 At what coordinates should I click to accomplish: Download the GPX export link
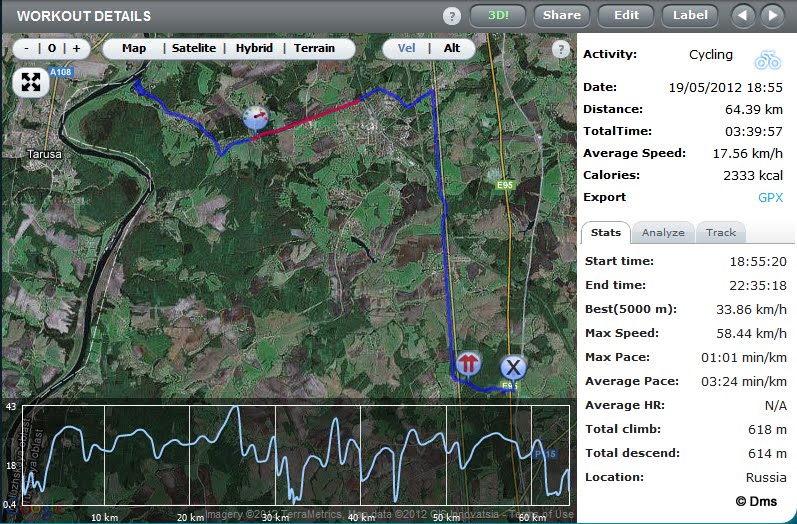click(x=769, y=197)
